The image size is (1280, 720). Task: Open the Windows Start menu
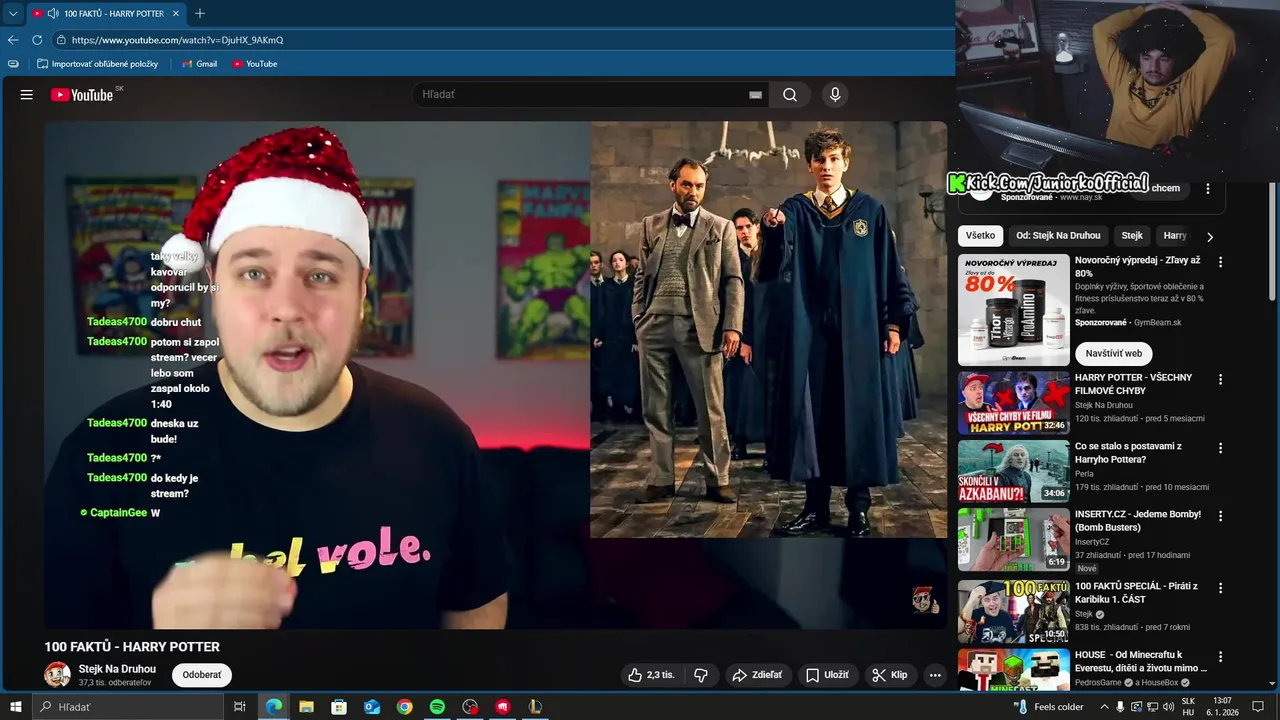[16, 707]
